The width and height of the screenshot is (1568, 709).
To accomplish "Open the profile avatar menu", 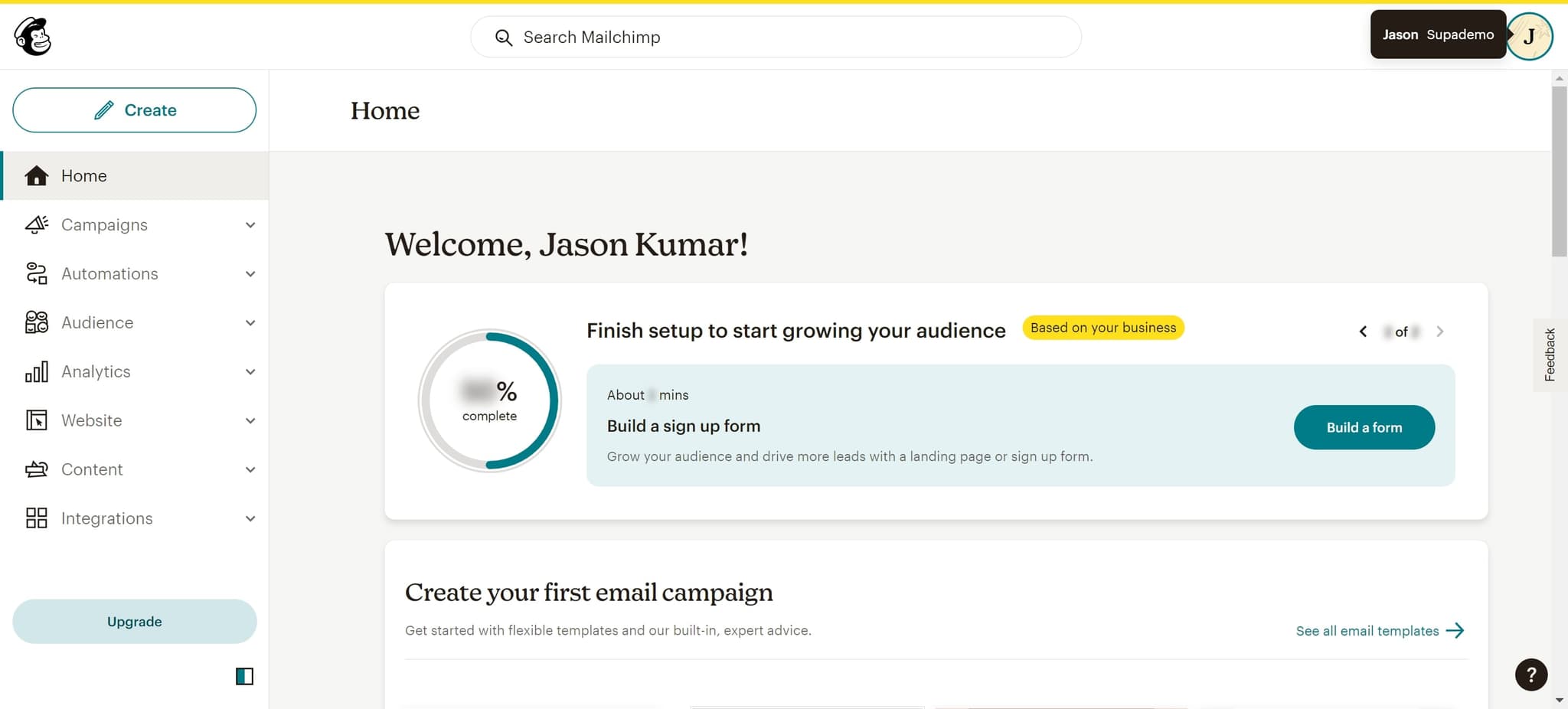I will pyautogui.click(x=1529, y=36).
